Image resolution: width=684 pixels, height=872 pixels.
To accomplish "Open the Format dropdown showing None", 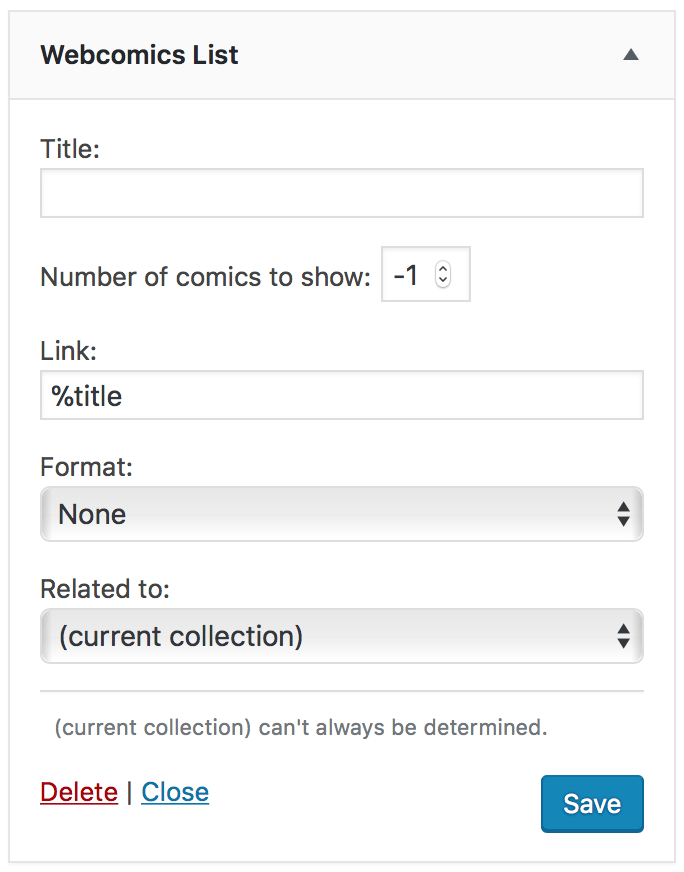I will [x=341, y=514].
